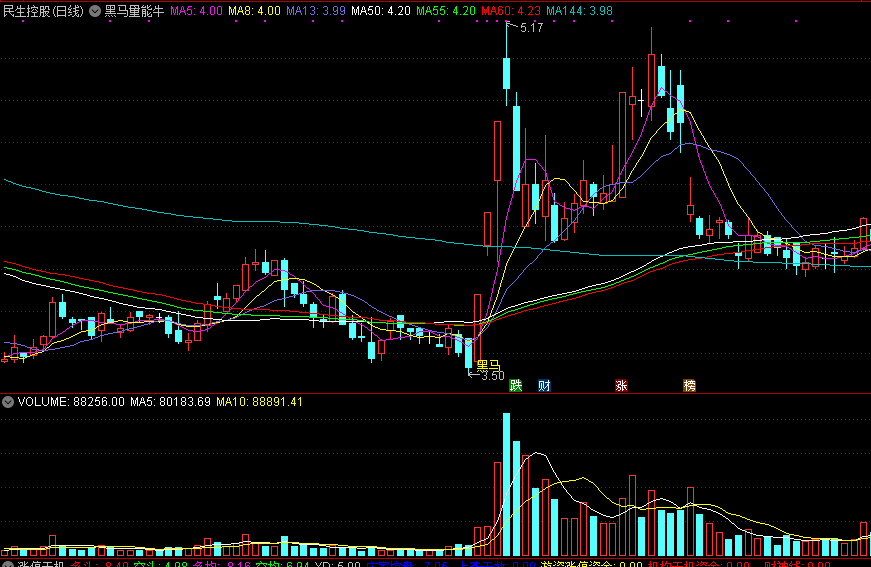Click the candlestick at the 3.50 low
The height and width of the screenshot is (567, 871).
click(468, 353)
